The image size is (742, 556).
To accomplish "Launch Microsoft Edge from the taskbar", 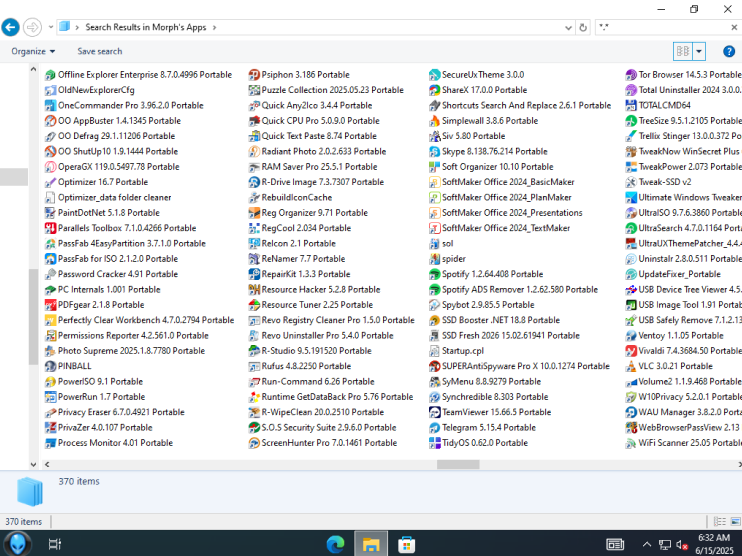I will click(336, 544).
